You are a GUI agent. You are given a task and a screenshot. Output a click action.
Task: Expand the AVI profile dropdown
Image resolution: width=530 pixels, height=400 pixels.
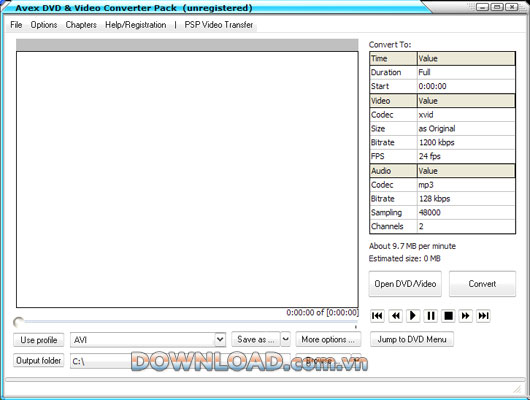pos(220,339)
